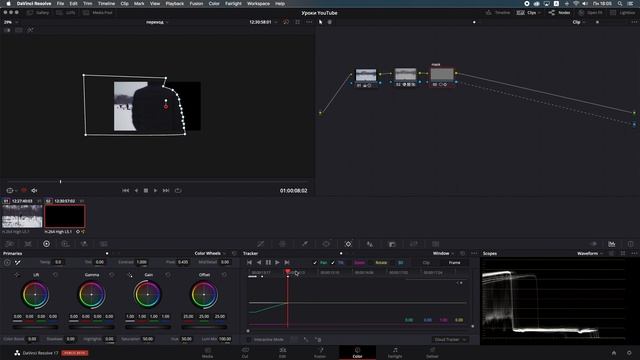This screenshot has width=640, height=360.
Task: Click the Auto Balance icon
Action: coord(7,262)
